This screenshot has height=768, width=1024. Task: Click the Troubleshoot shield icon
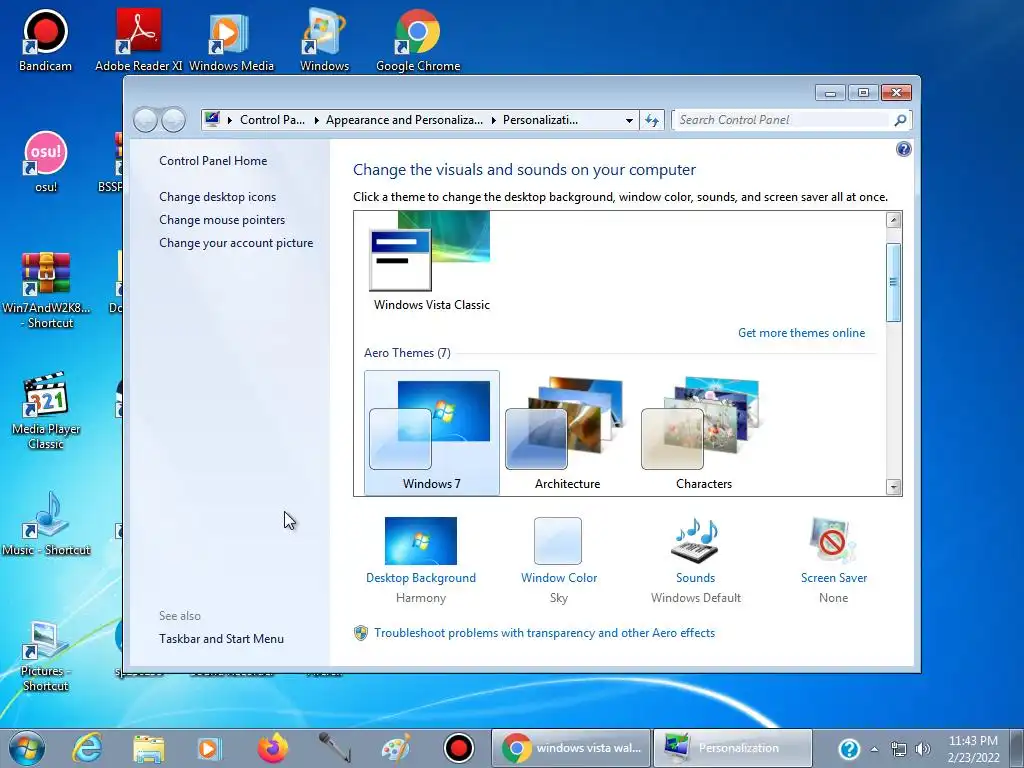pos(360,633)
